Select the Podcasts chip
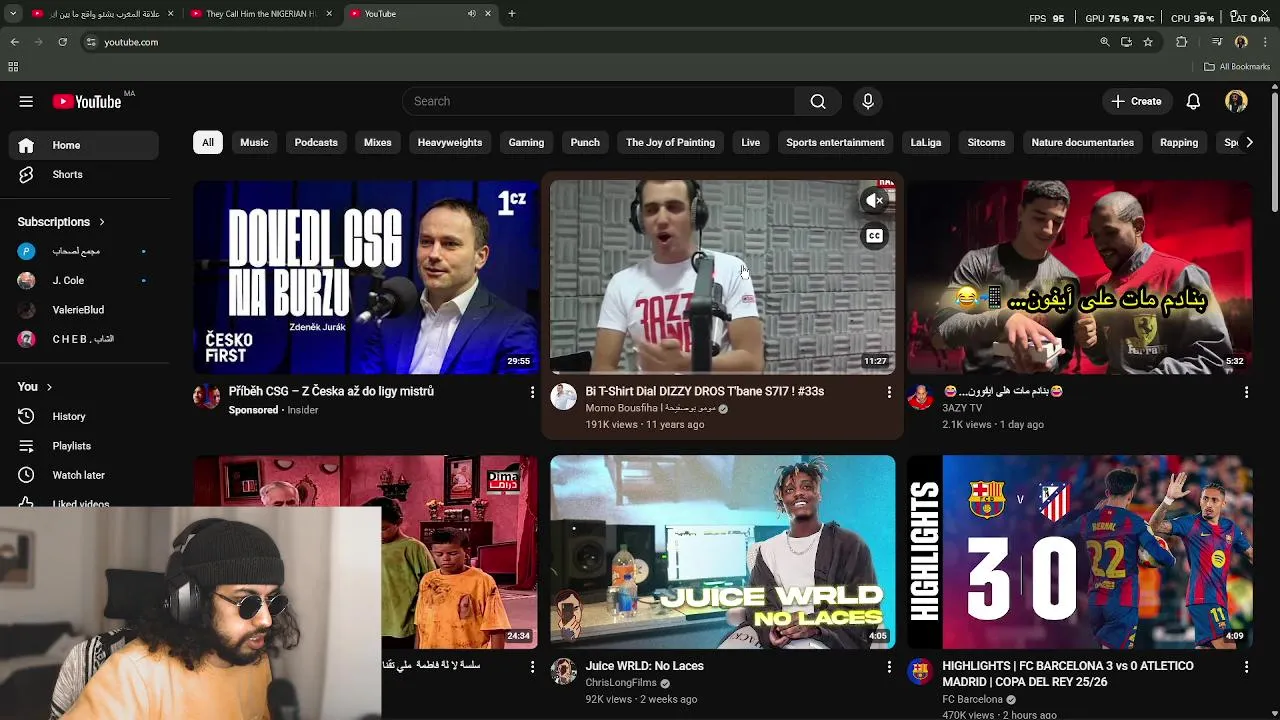 (316, 142)
